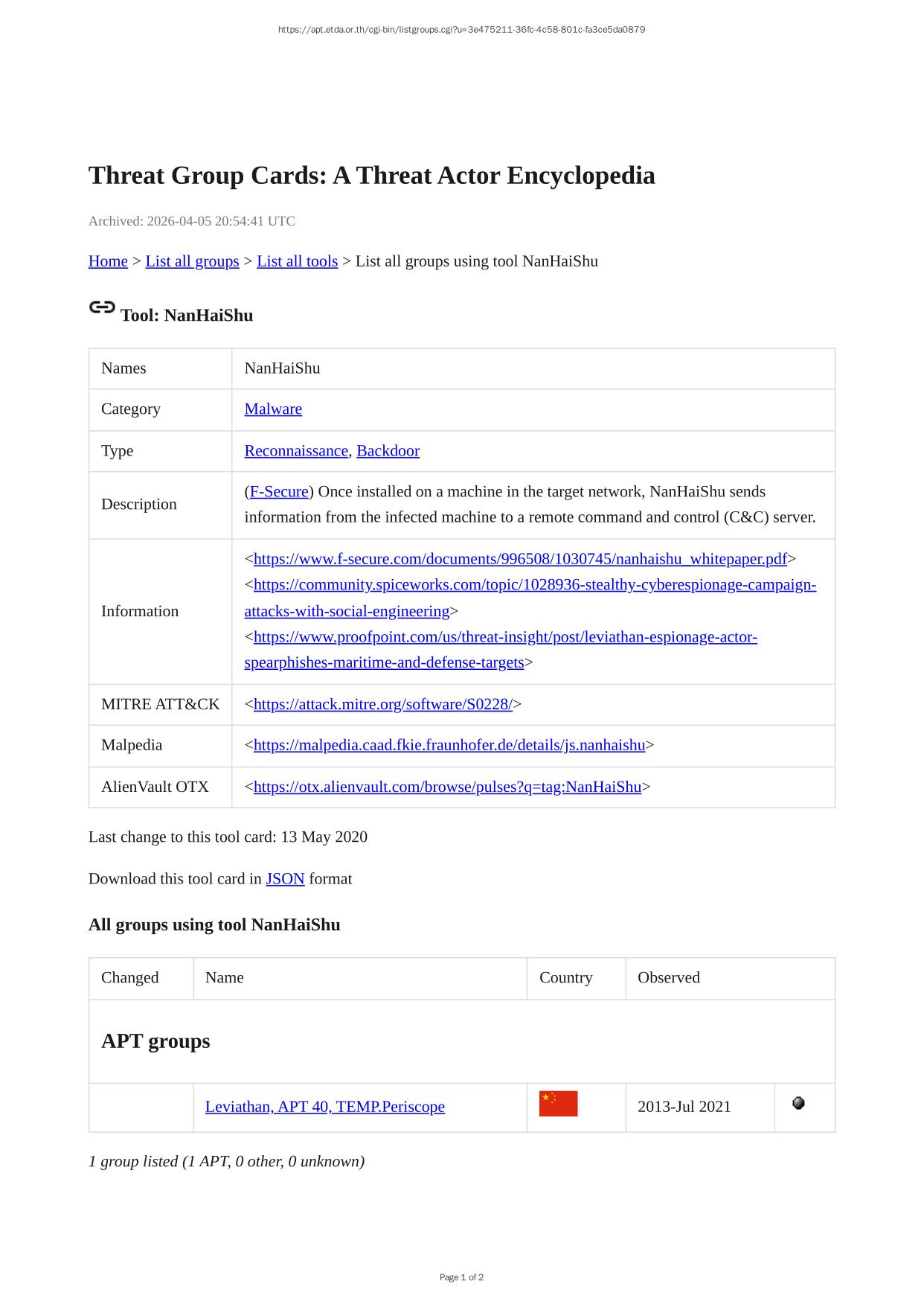Open the Malware category link
924x1307 pixels.
click(273, 409)
